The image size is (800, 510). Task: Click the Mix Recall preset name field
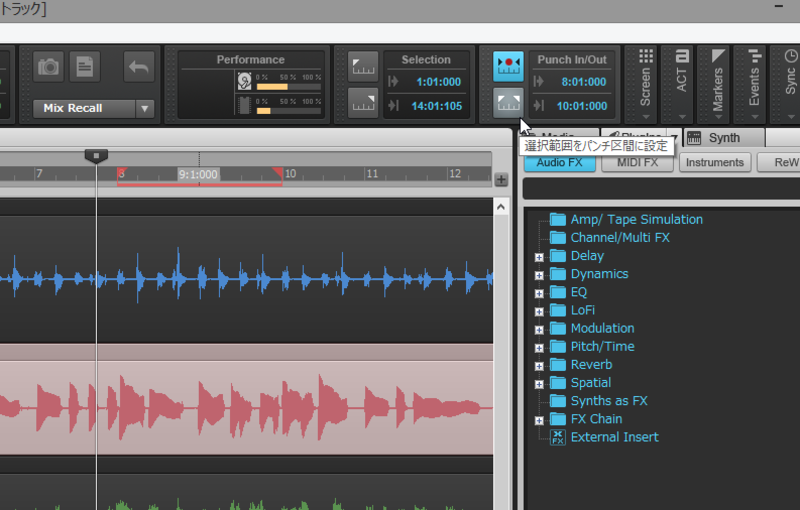84,109
